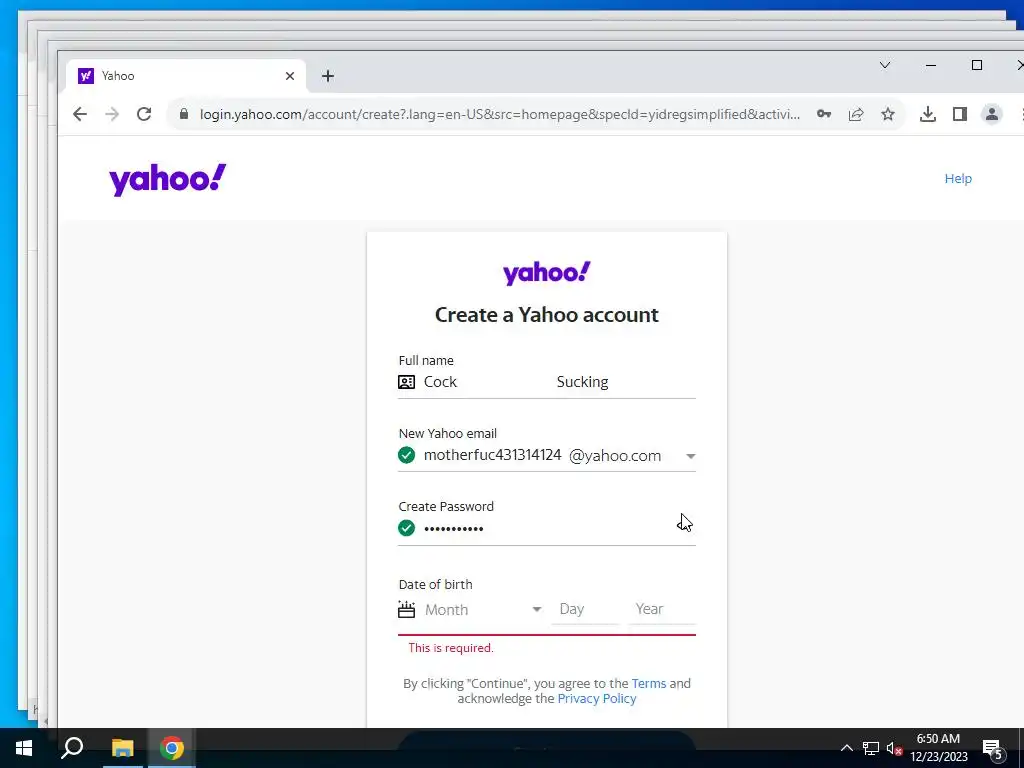
Task: Open the Terms link
Action: pos(648,684)
